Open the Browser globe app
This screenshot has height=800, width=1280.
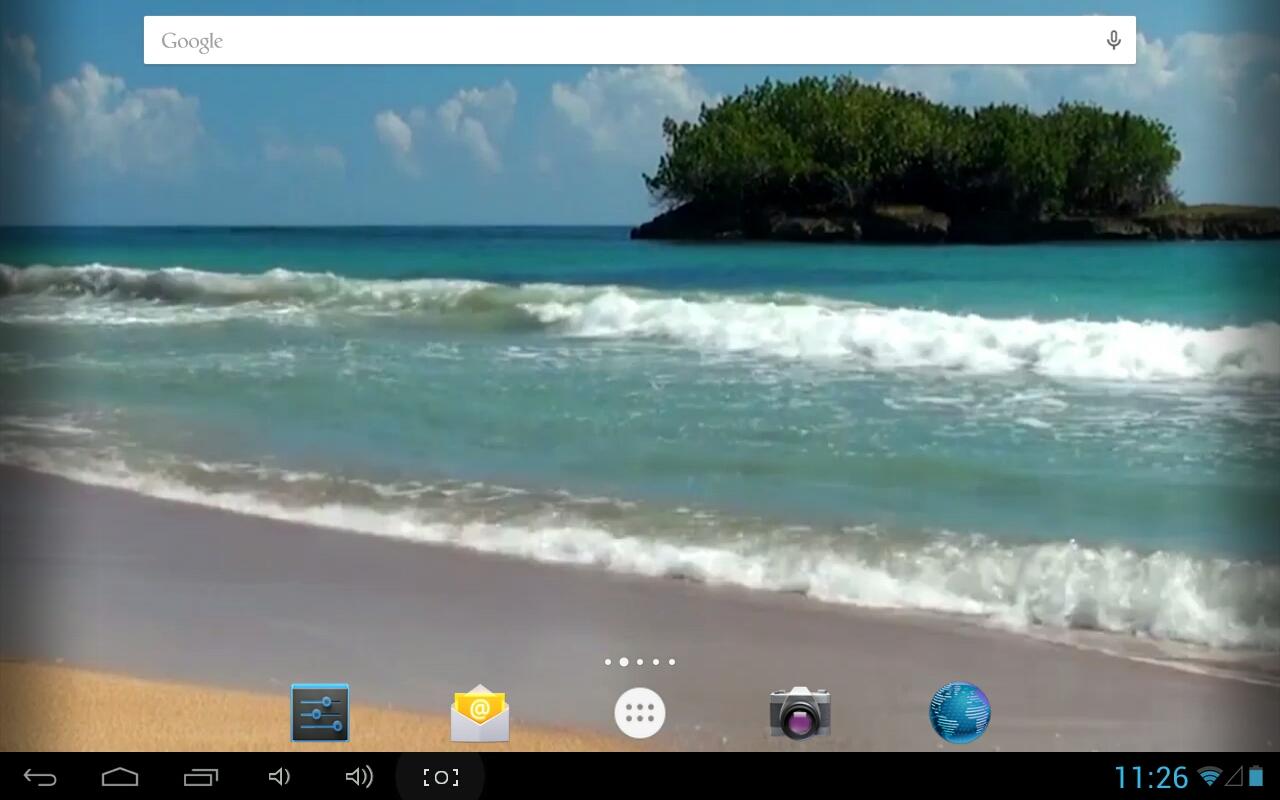pyautogui.click(x=959, y=713)
